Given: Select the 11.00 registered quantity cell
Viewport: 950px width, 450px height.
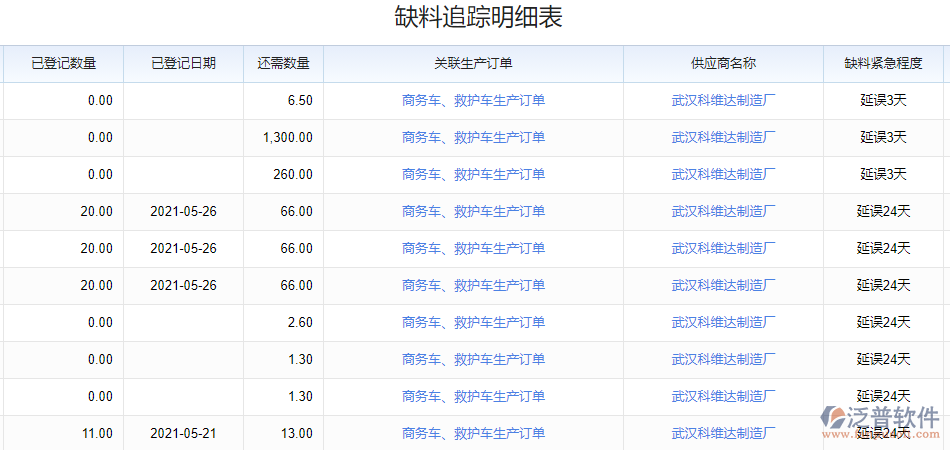Looking at the screenshot, I should 96,433.
